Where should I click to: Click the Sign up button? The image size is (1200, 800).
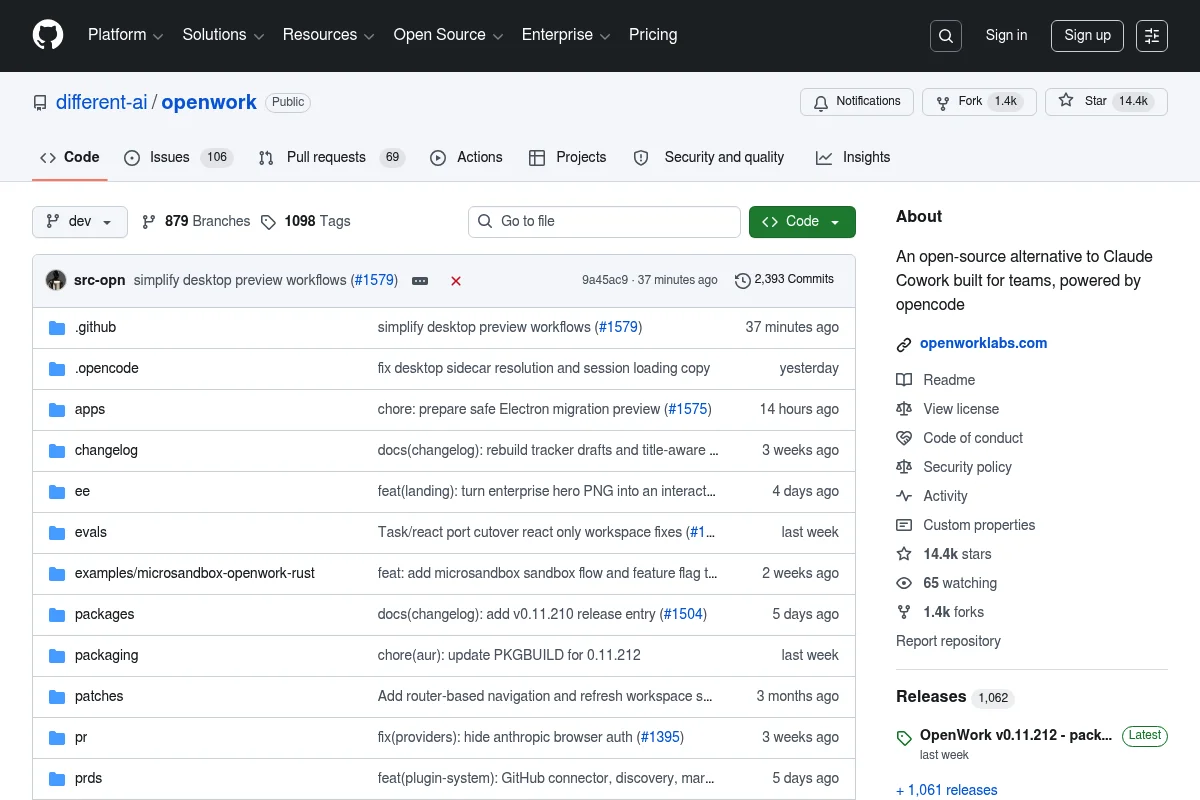pos(1087,35)
